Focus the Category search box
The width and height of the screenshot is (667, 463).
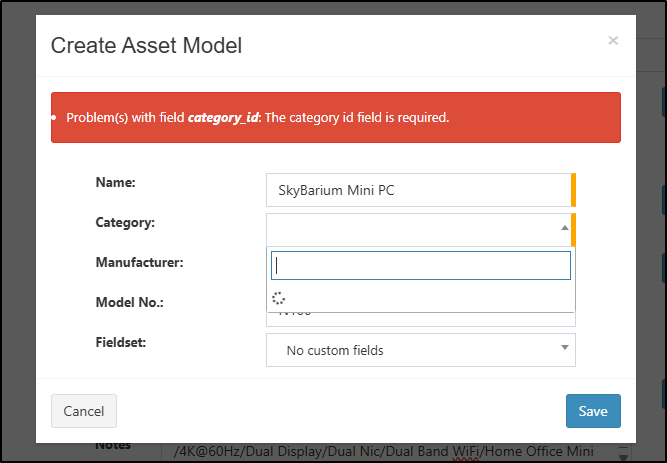tap(421, 265)
